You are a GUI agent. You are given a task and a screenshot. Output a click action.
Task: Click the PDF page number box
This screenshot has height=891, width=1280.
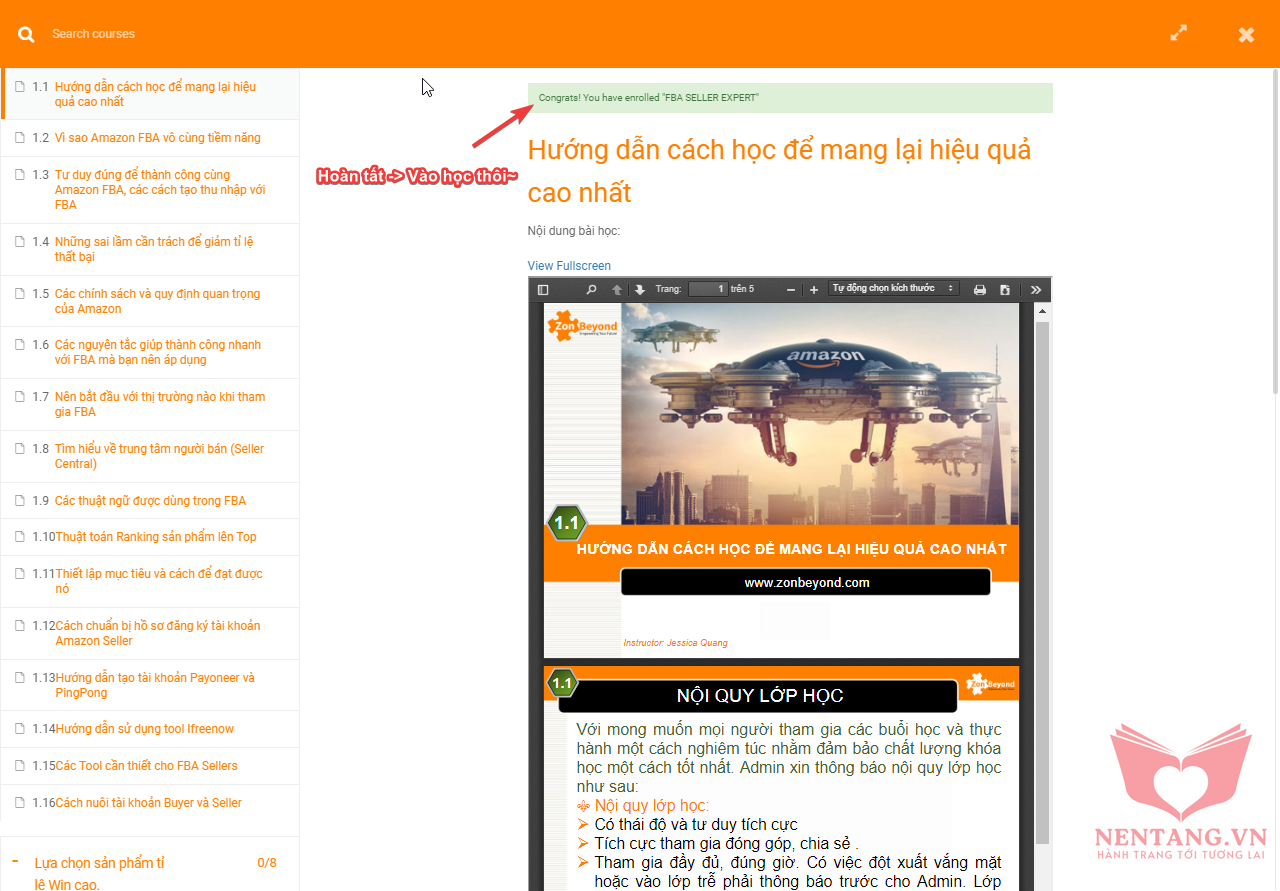coord(708,289)
